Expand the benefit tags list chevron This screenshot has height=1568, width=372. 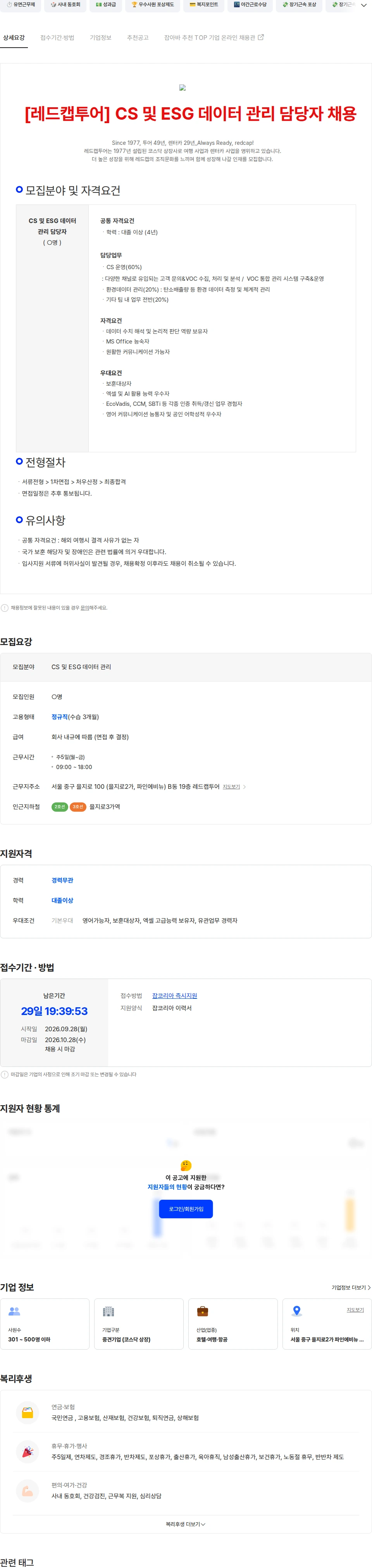363,5
